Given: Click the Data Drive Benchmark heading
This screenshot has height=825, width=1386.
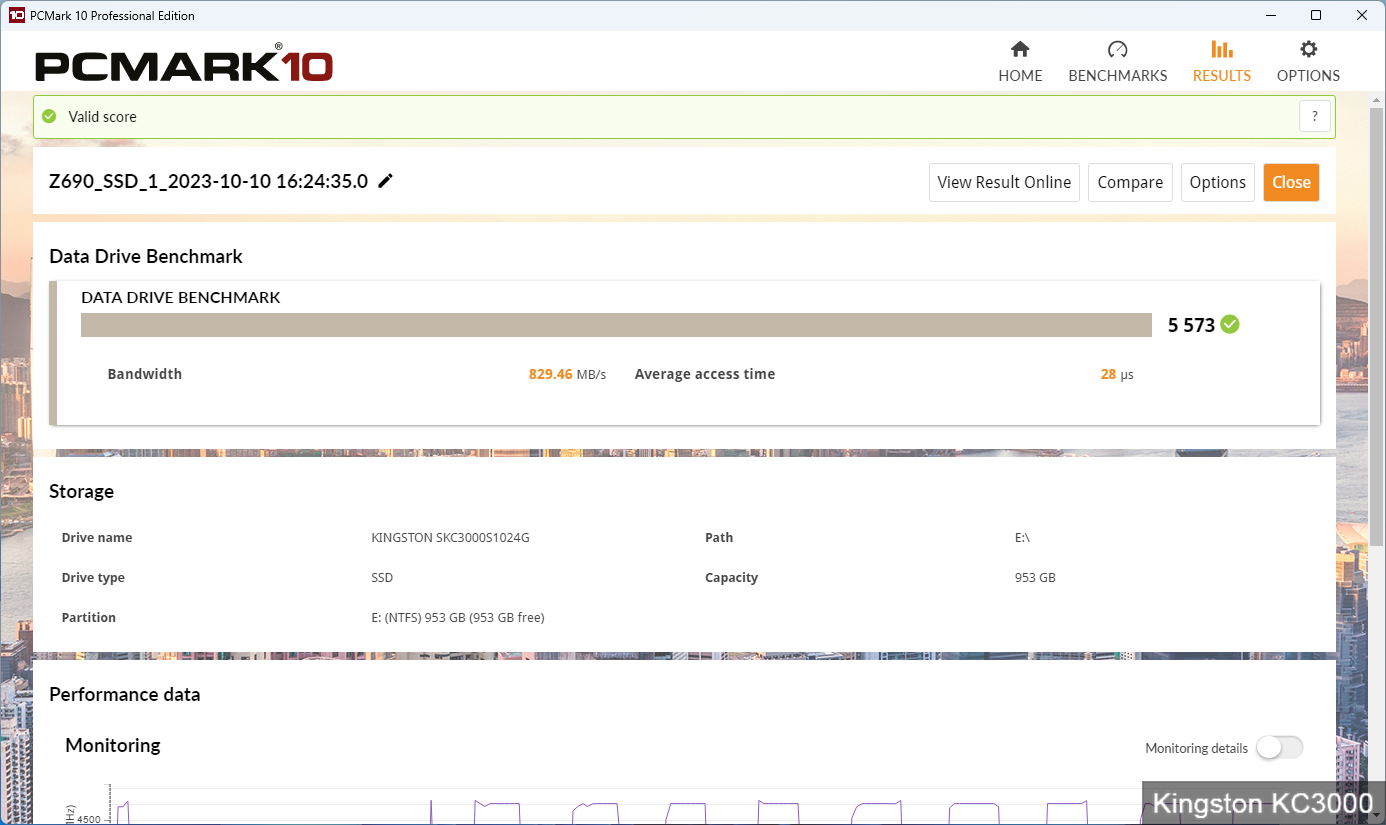Looking at the screenshot, I should click(146, 256).
